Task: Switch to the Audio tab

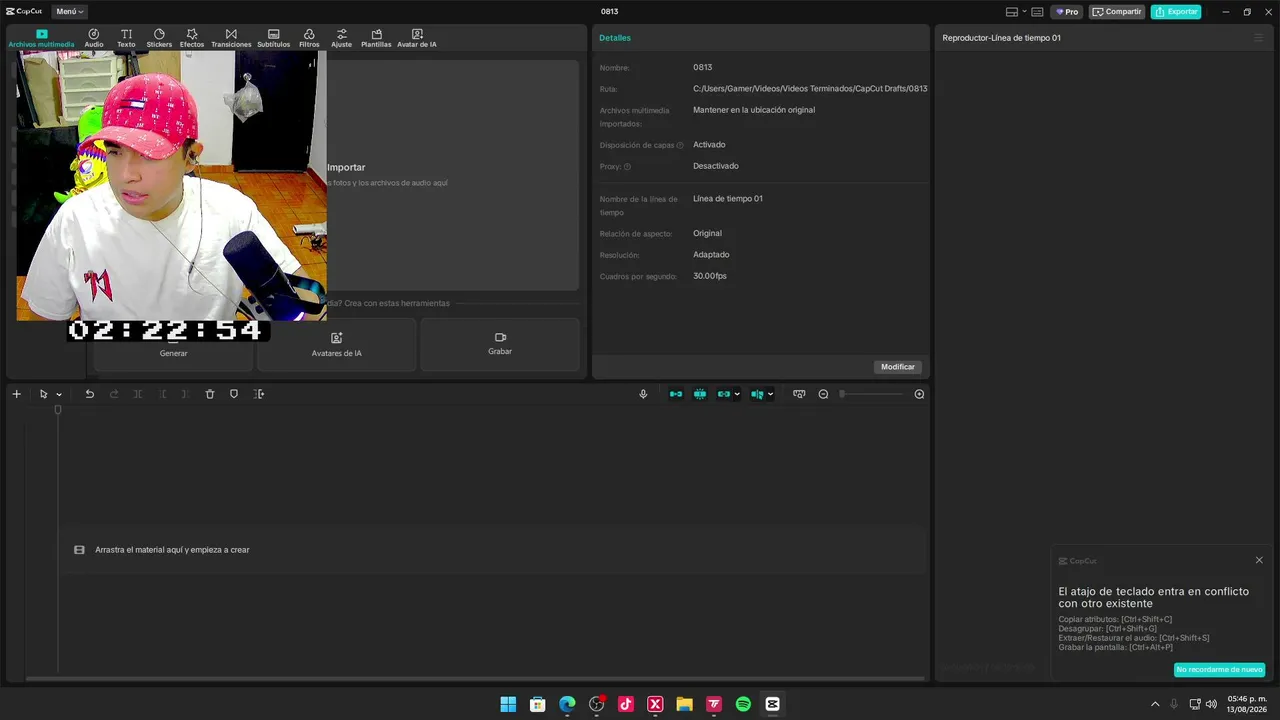Action: click(94, 39)
